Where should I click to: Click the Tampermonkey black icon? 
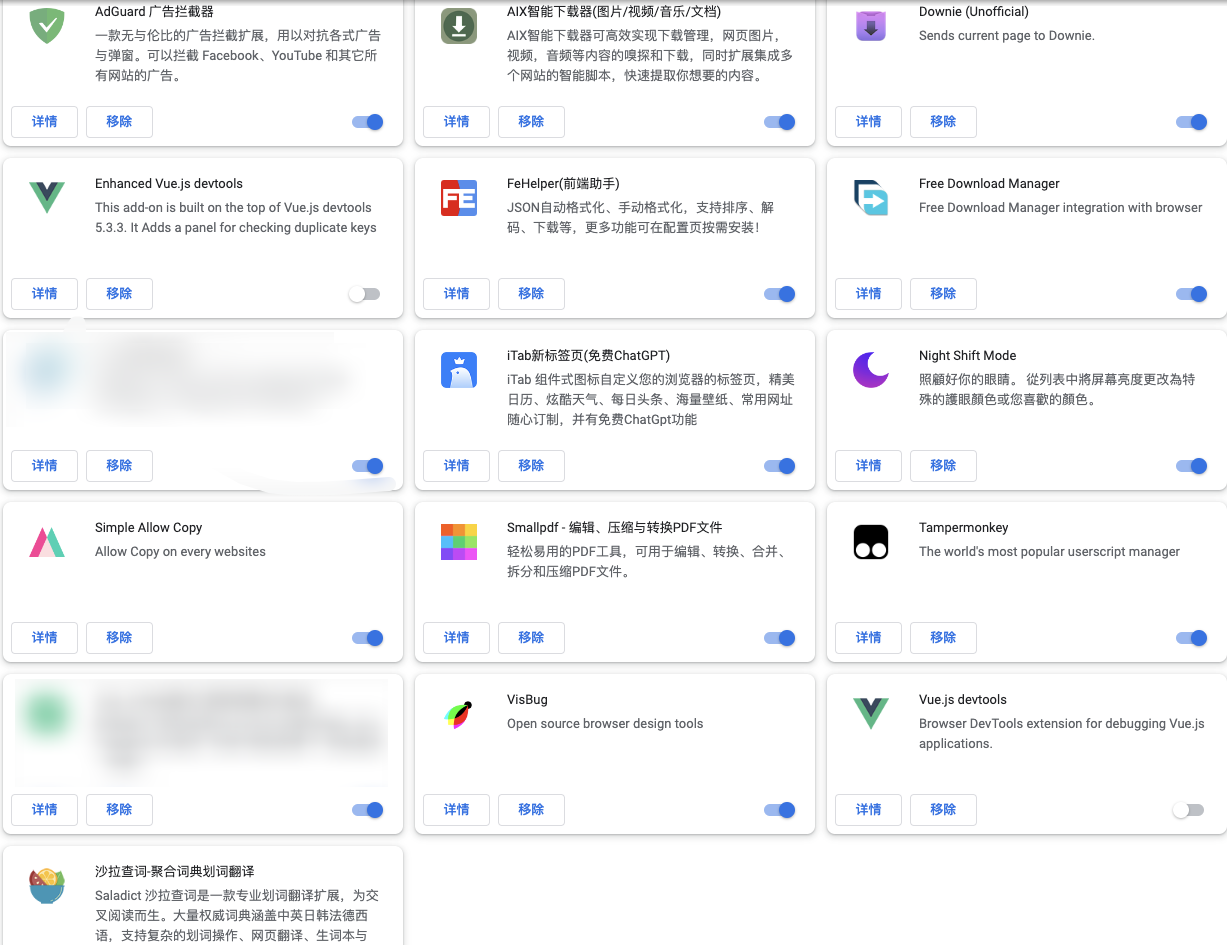click(x=871, y=542)
